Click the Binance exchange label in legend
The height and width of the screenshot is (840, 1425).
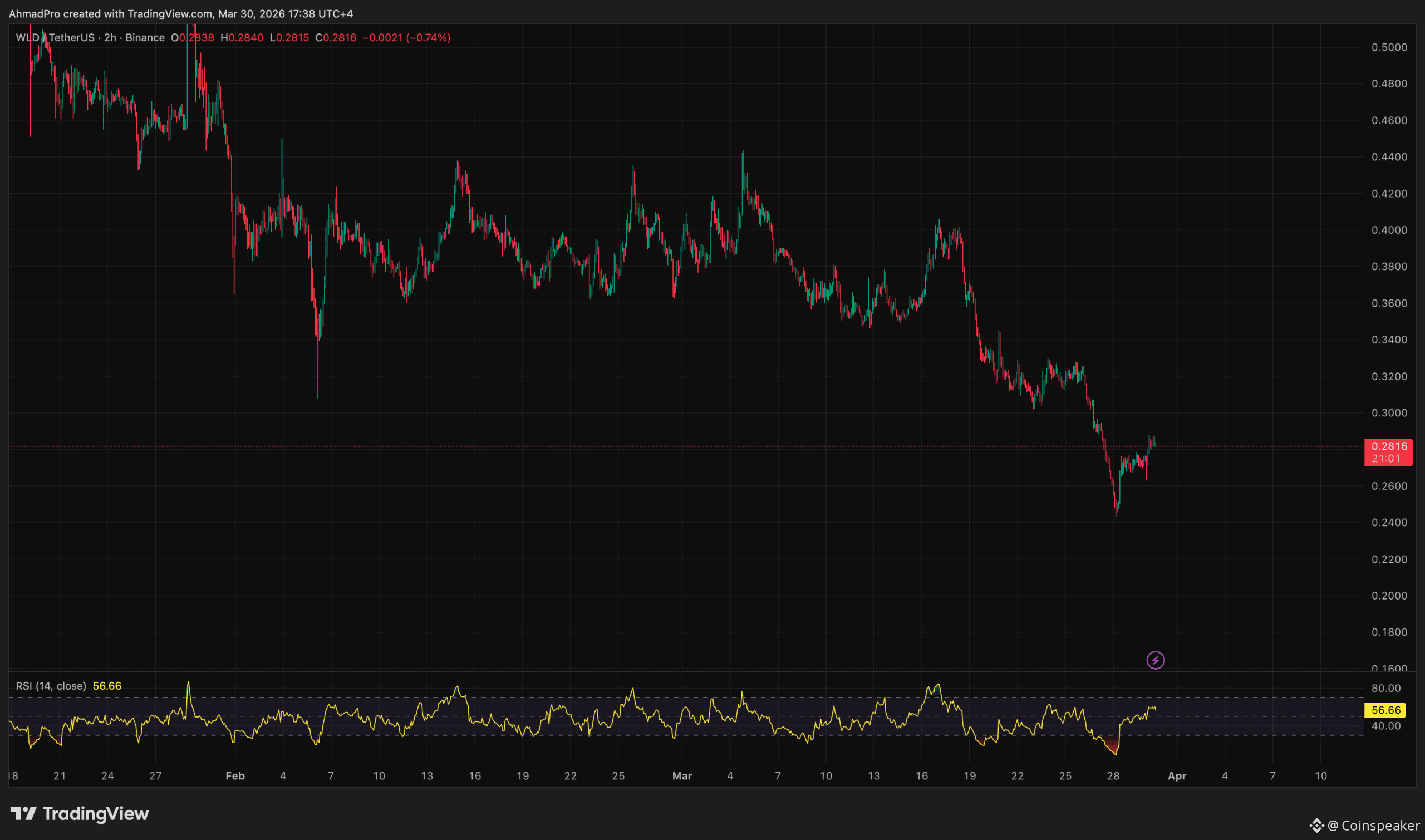pos(145,38)
